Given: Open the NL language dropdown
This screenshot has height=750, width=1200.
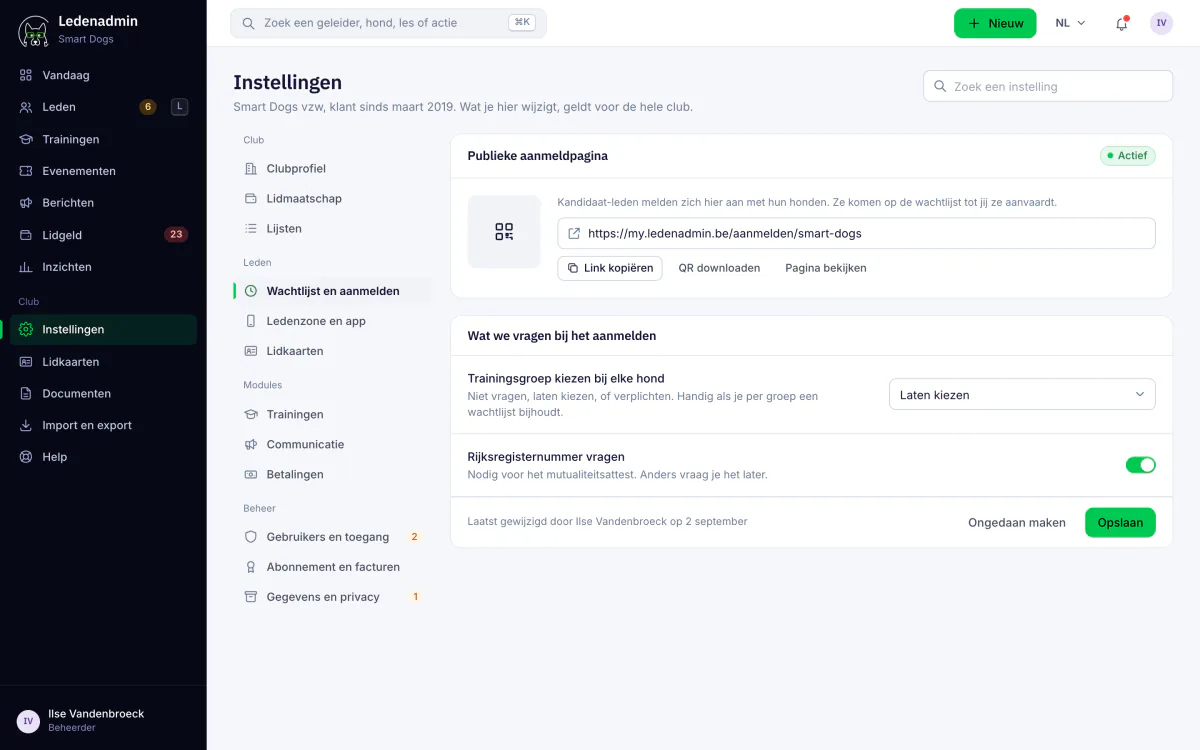Looking at the screenshot, I should pos(1070,23).
